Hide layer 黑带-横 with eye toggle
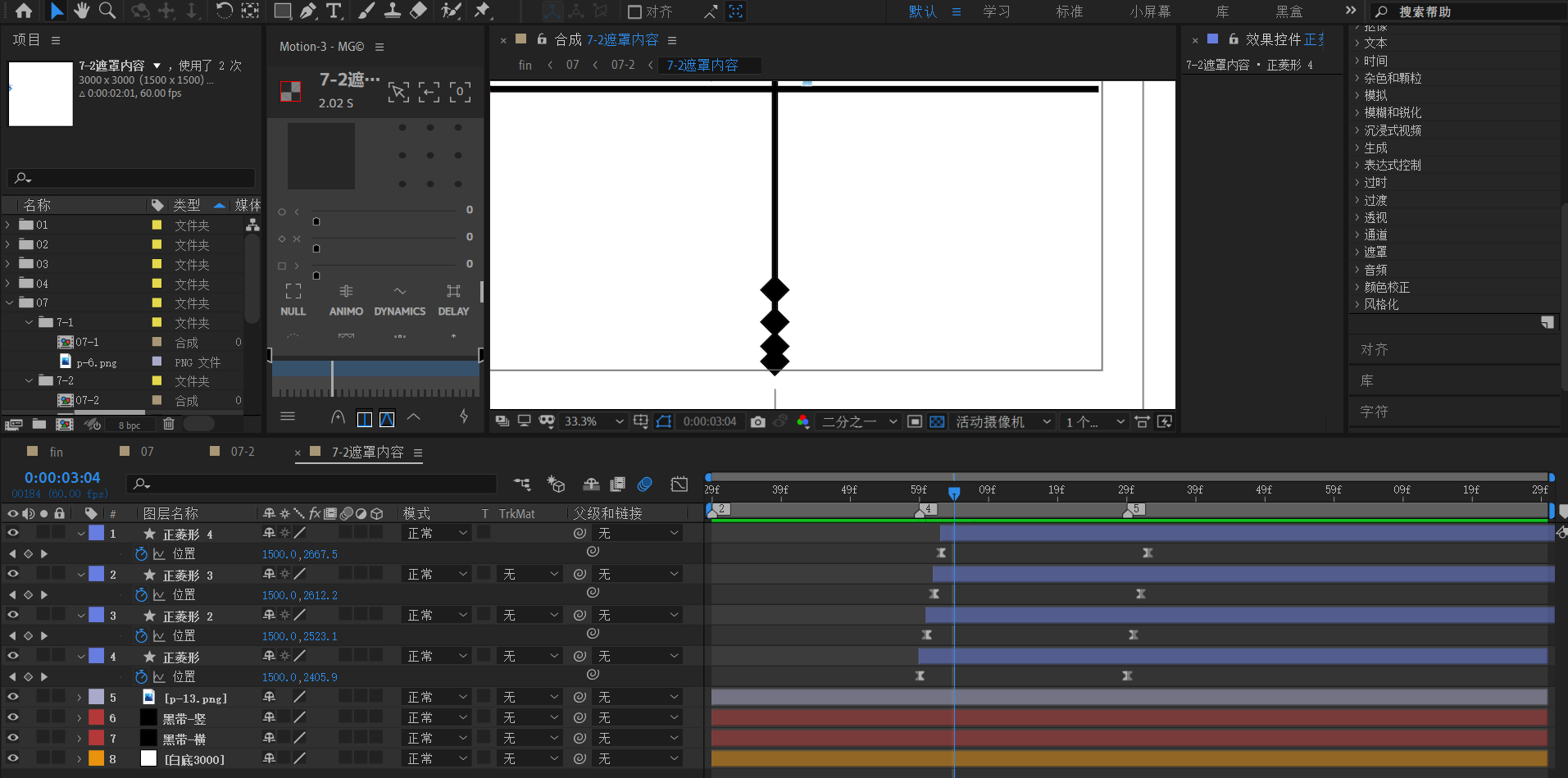Image resolution: width=1568 pixels, height=778 pixels. pyautogui.click(x=13, y=737)
